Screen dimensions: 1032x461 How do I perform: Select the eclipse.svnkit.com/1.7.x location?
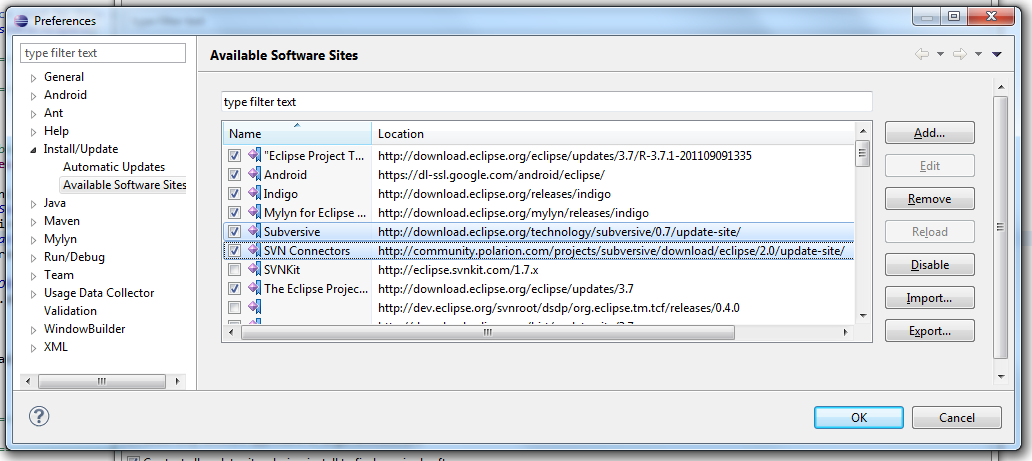click(x=458, y=270)
